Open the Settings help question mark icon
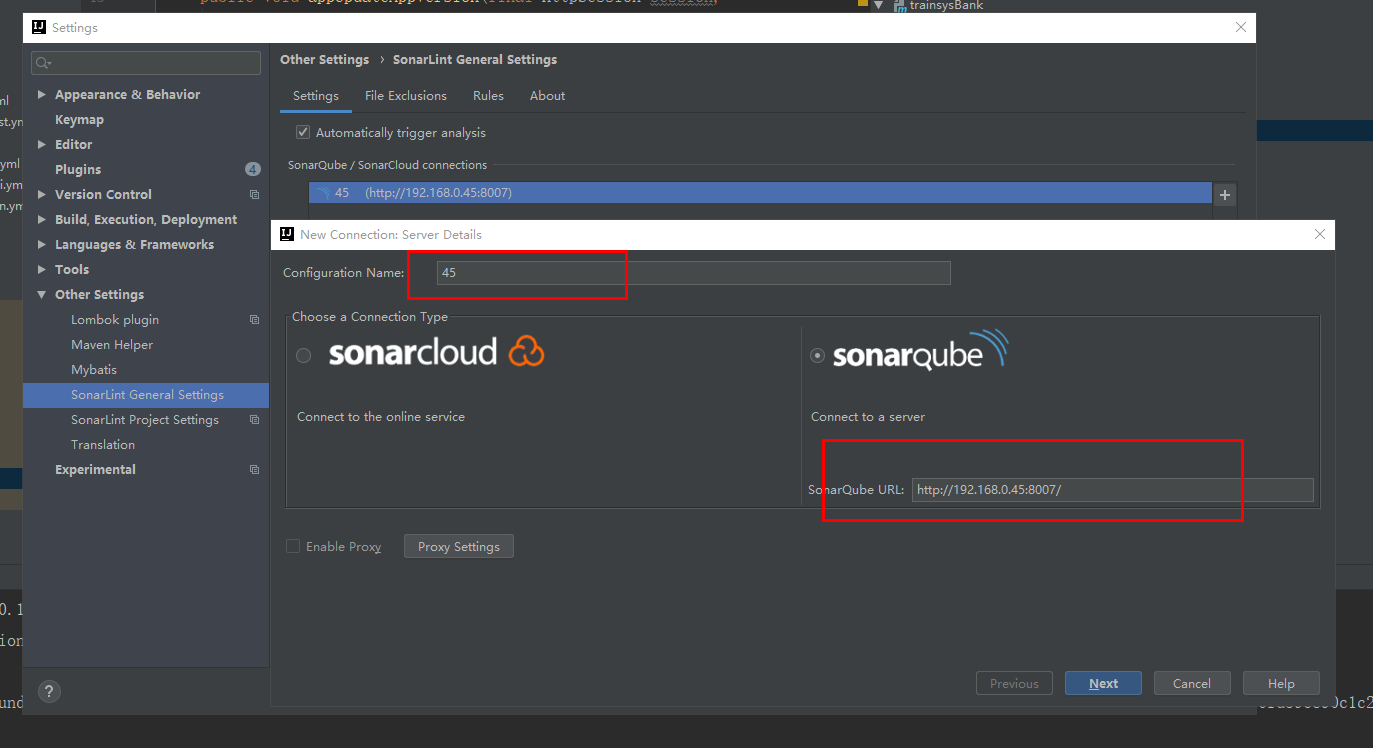This screenshot has height=748, width=1373. (49, 691)
